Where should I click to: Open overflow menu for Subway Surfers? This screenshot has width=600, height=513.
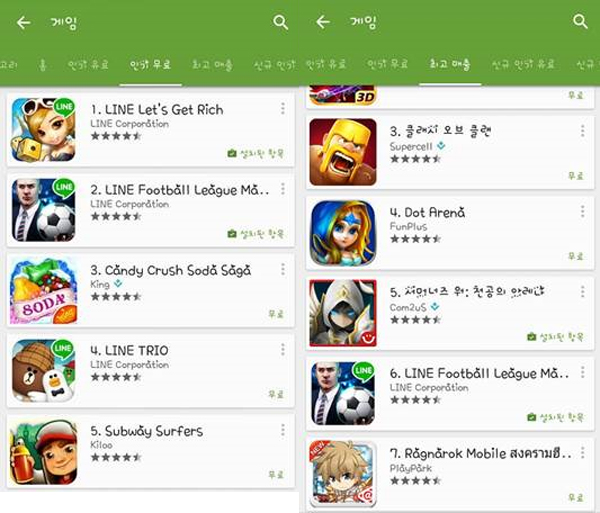pos(283,430)
